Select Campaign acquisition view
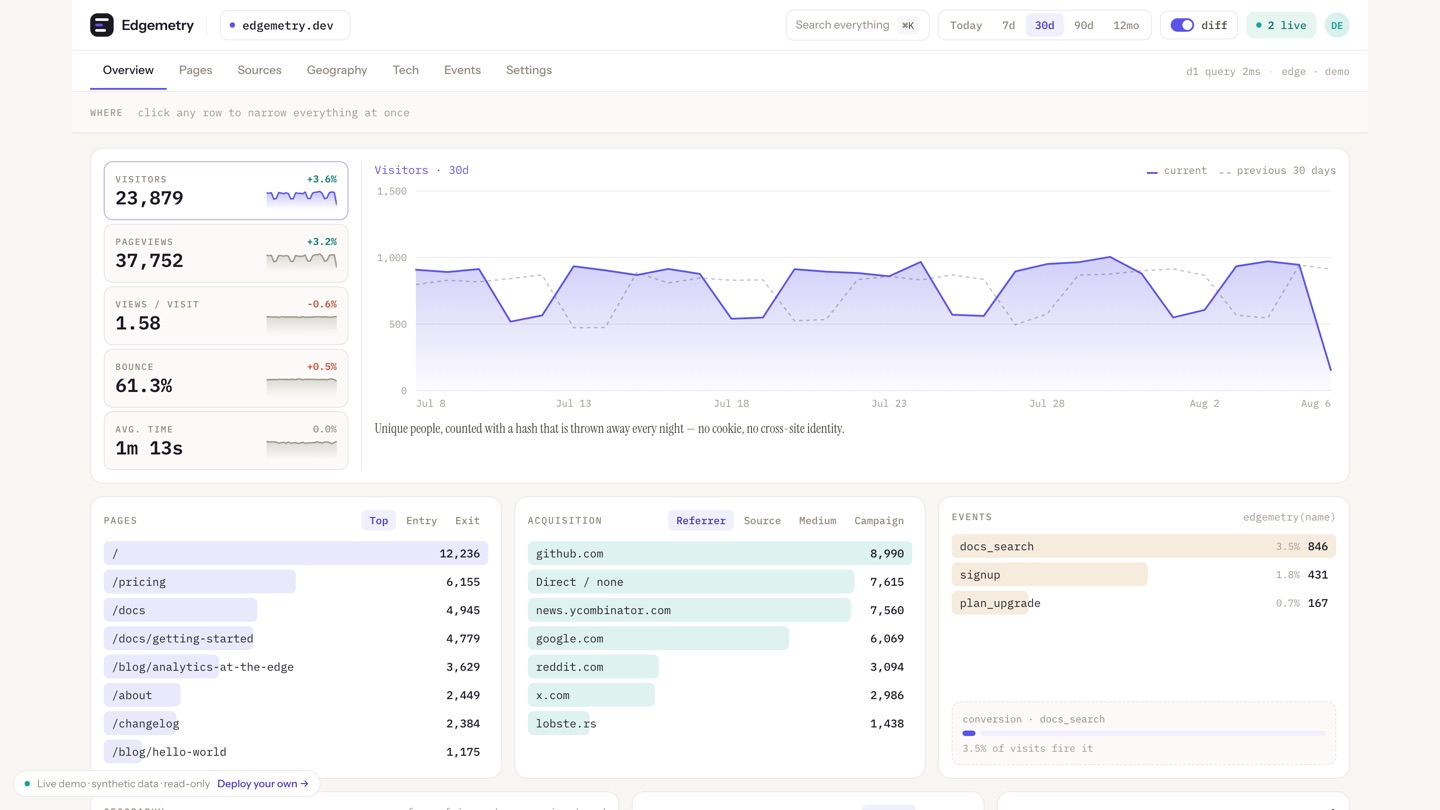This screenshot has height=810, width=1440. 879,520
